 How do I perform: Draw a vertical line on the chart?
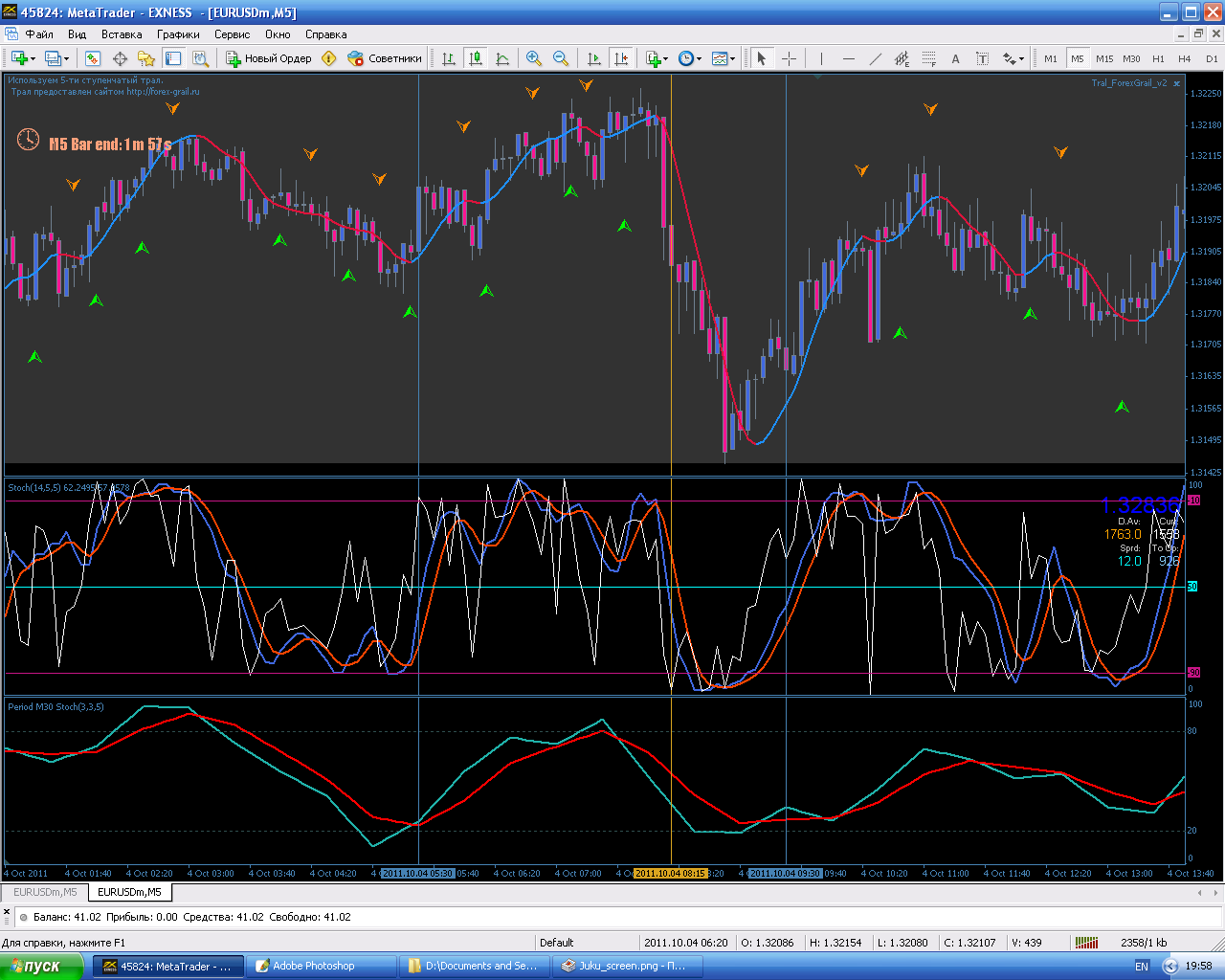(x=821, y=58)
